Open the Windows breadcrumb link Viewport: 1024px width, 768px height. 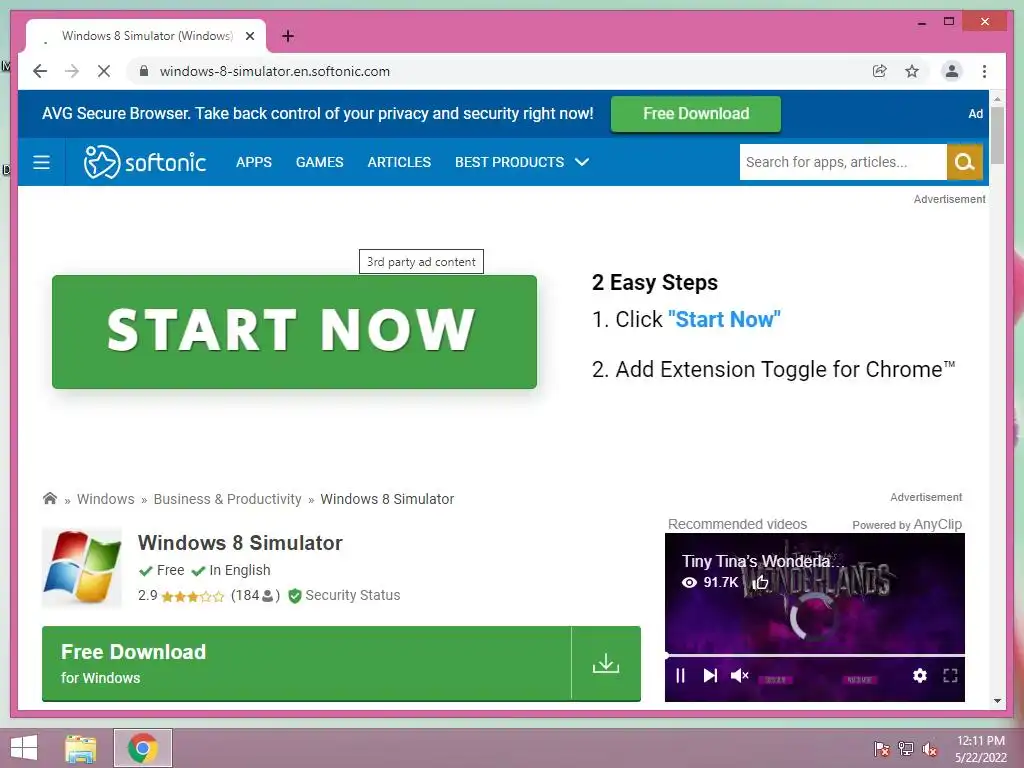pyautogui.click(x=105, y=499)
